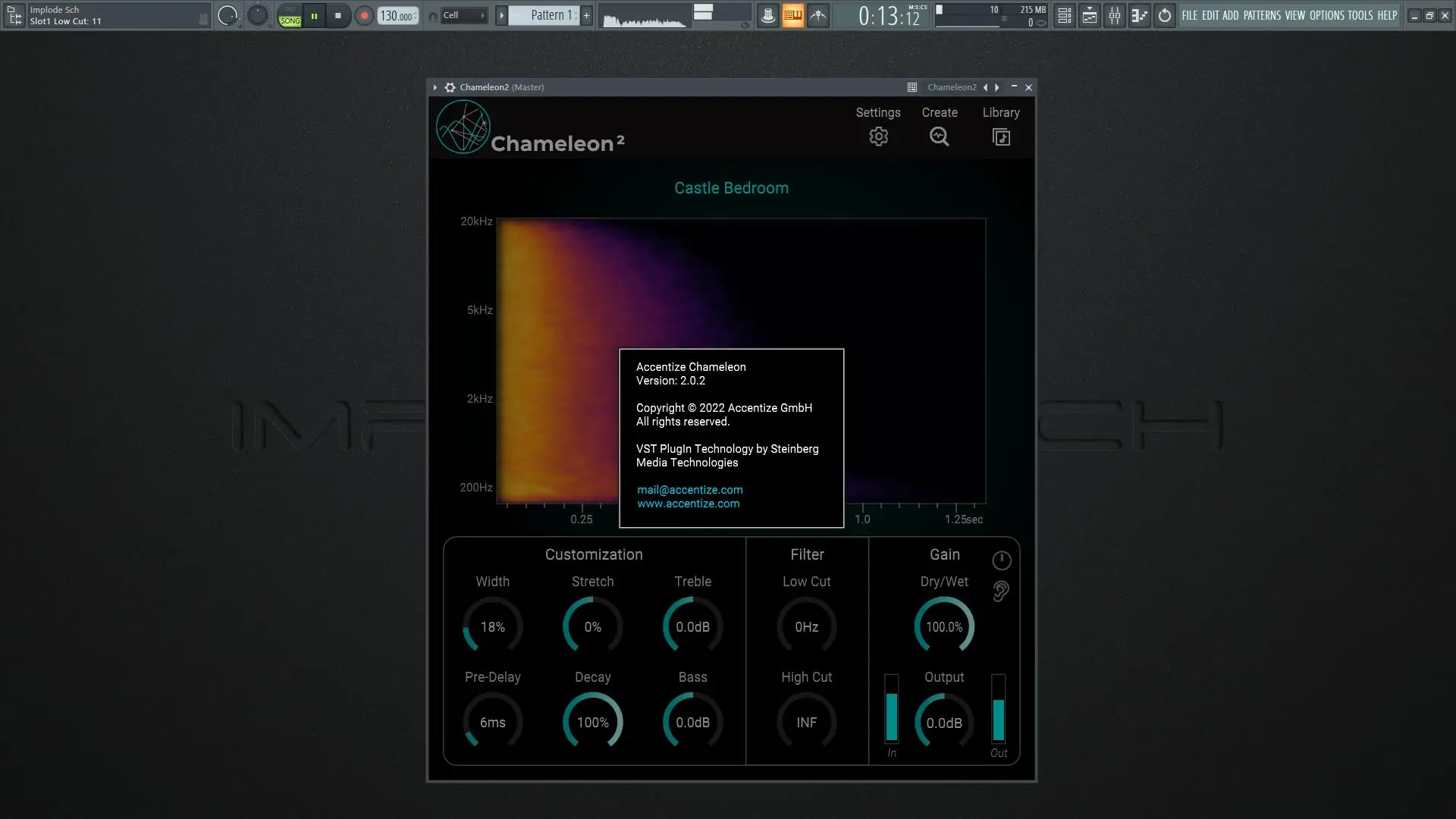Viewport: 1456px width, 819px height.
Task: Click the tempo 130.000 field
Action: [397, 16]
